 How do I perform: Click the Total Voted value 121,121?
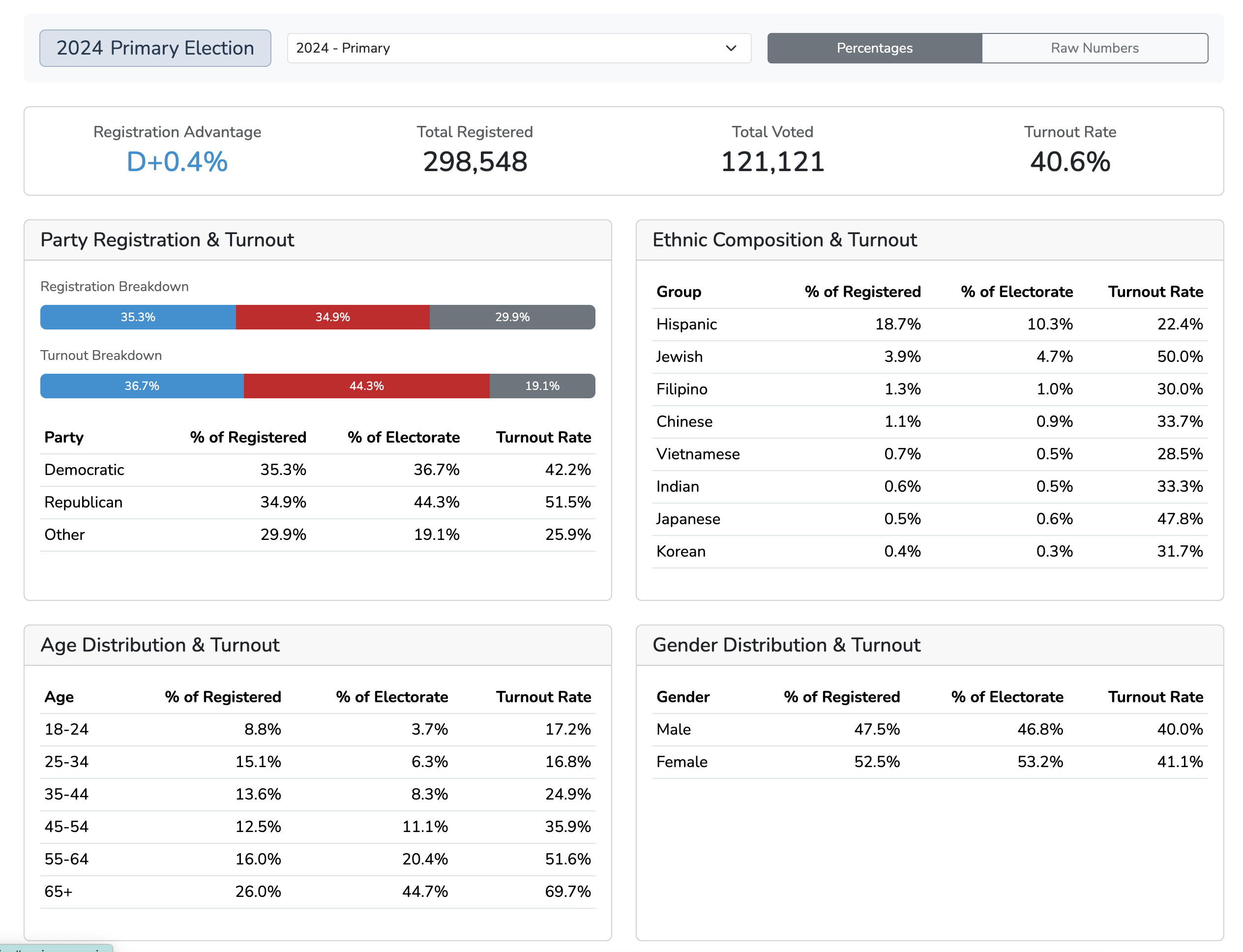tap(772, 162)
